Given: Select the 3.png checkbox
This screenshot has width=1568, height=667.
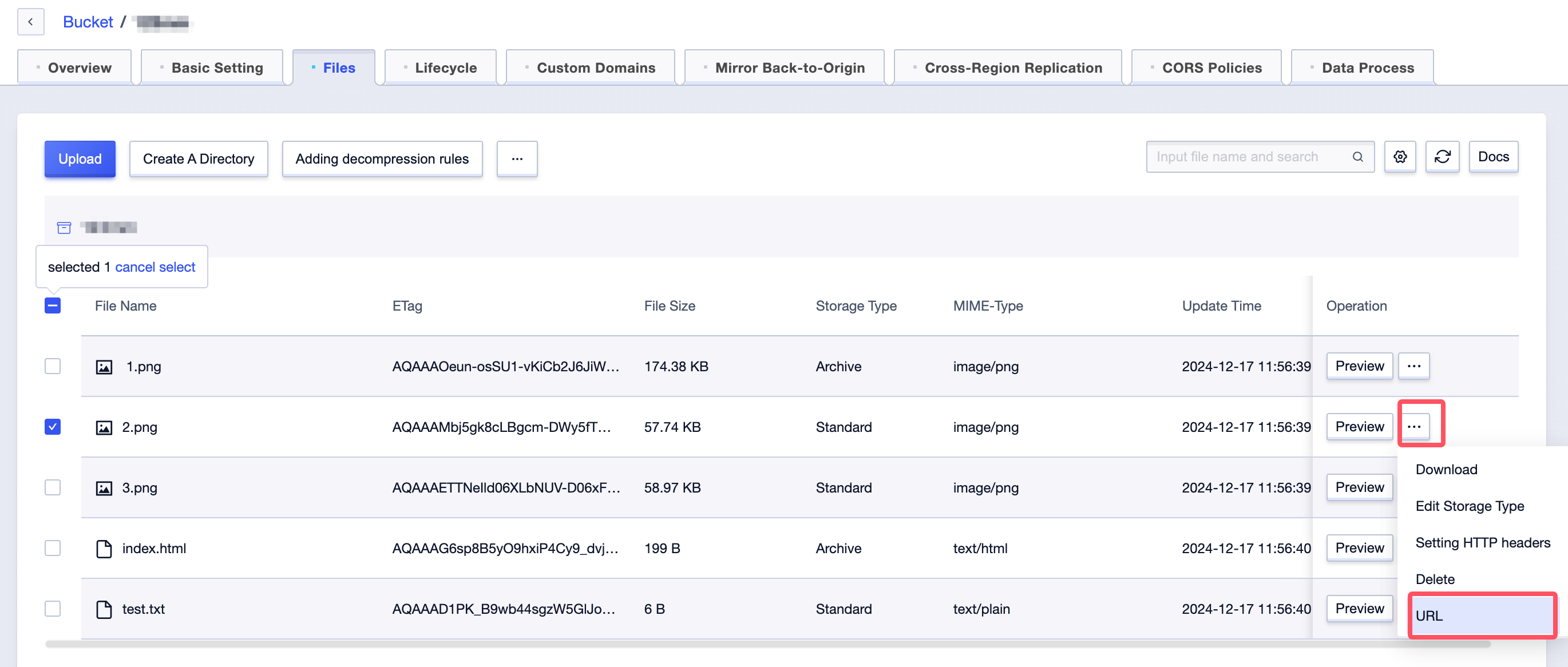Looking at the screenshot, I should 53,487.
